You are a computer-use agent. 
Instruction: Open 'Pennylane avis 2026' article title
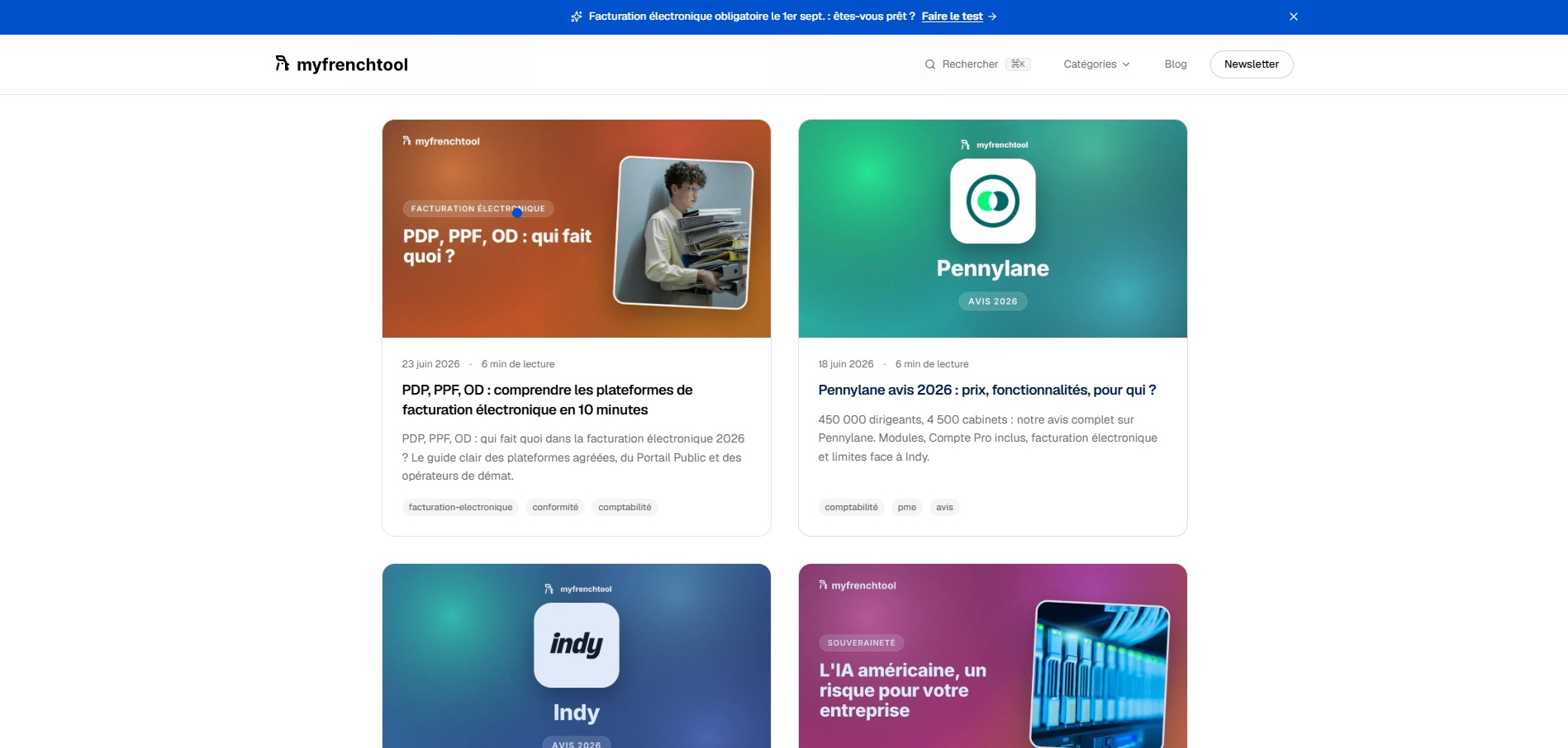coord(987,390)
